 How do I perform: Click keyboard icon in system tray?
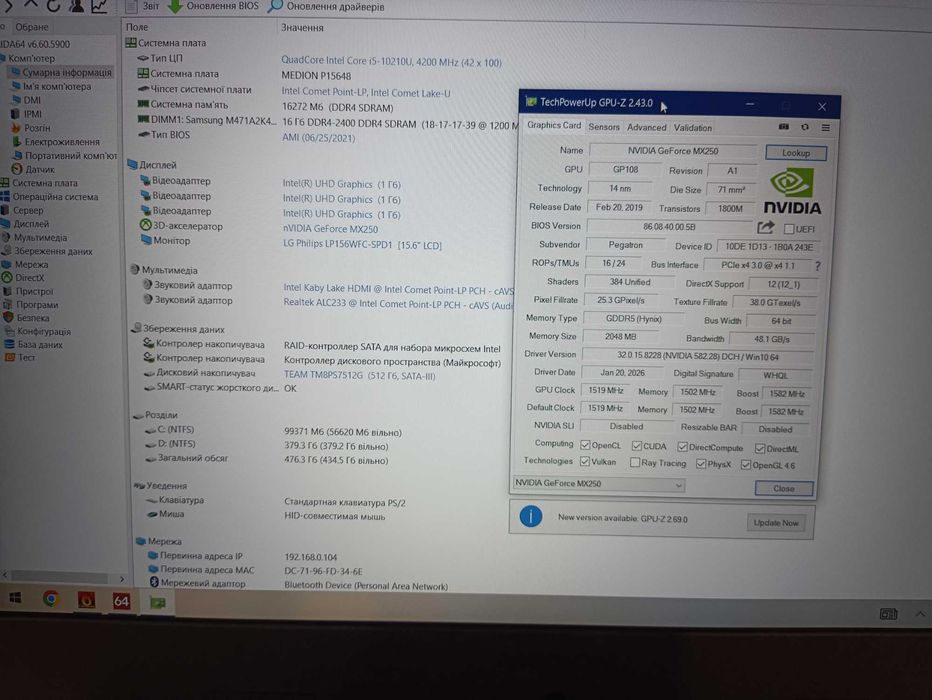888,614
